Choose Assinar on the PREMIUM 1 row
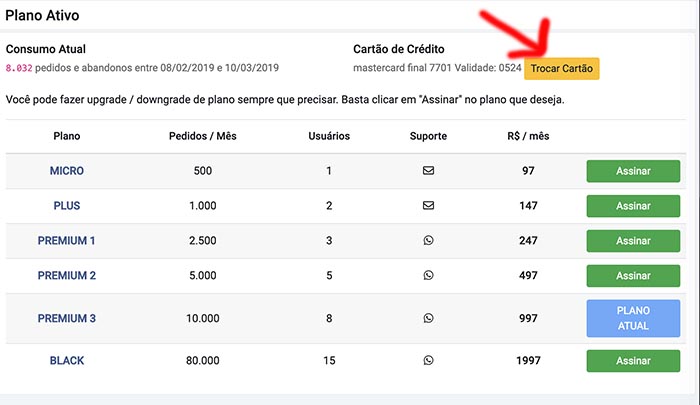This screenshot has height=405, width=700. coord(633,241)
